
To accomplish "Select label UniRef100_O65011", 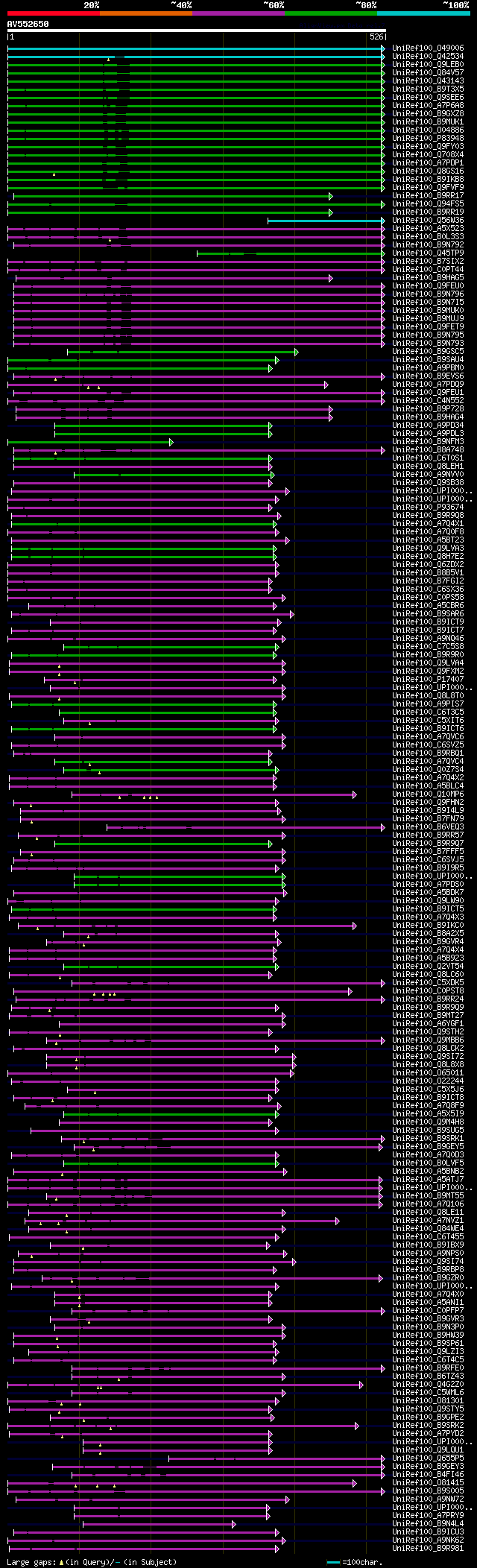I will [428, 1073].
